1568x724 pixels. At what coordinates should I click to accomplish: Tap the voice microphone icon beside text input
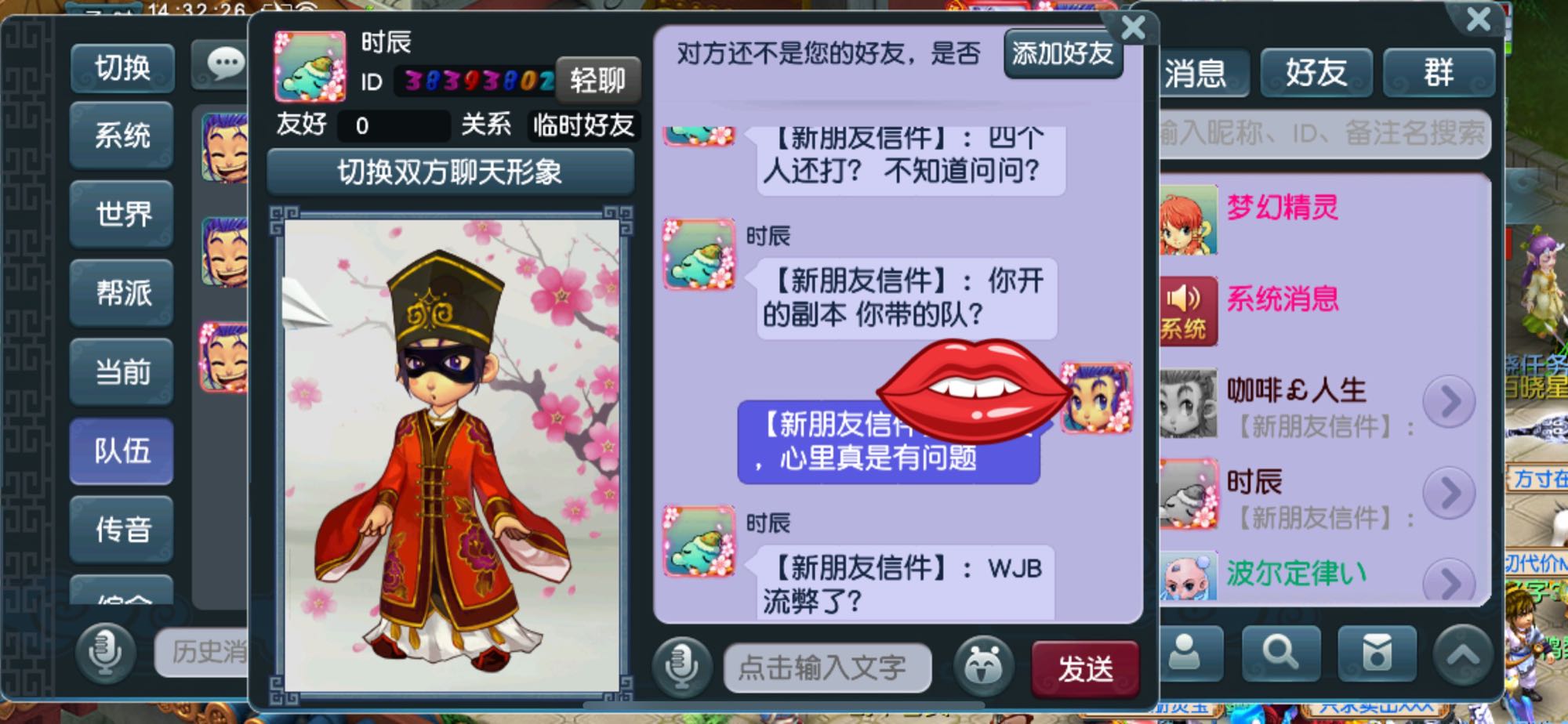point(681,668)
